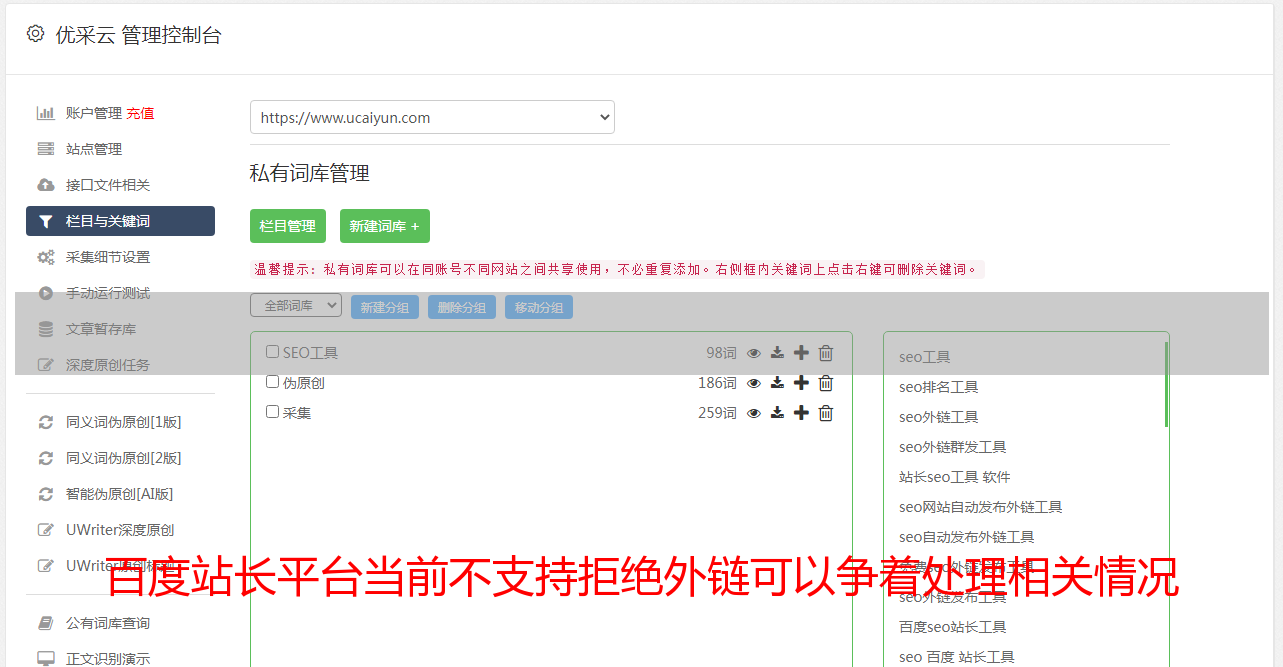This screenshot has width=1283, height=667.
Task: Click plus icon in the 采集 row
Action: pos(801,413)
